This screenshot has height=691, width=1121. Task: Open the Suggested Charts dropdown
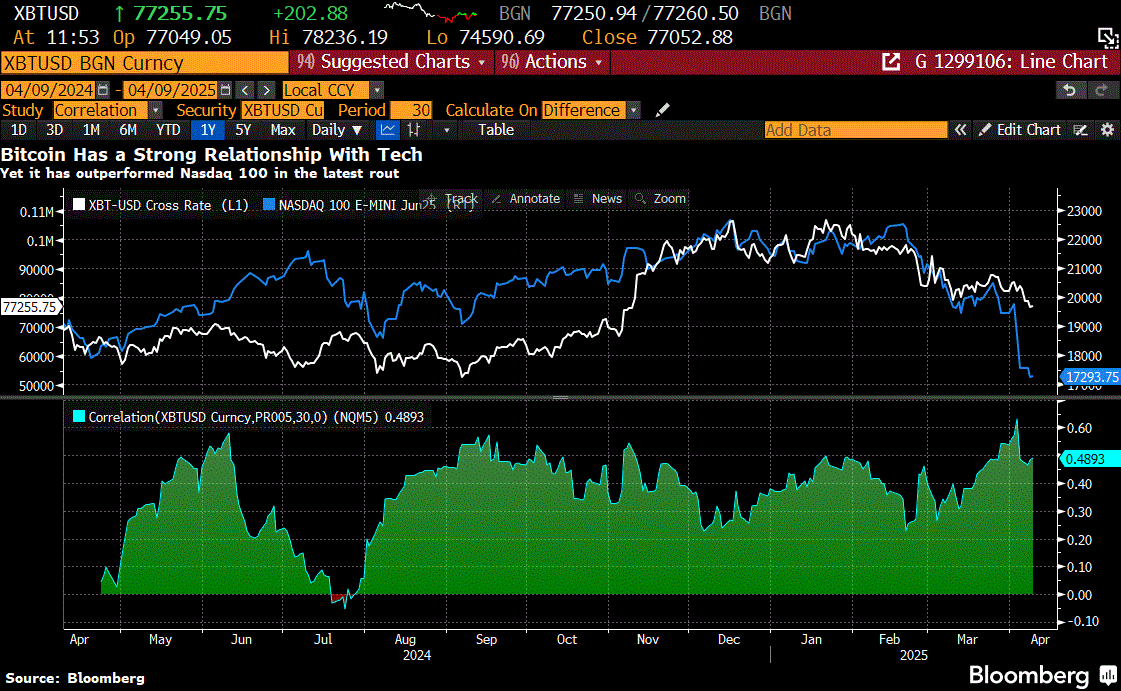pyautogui.click(x=392, y=62)
